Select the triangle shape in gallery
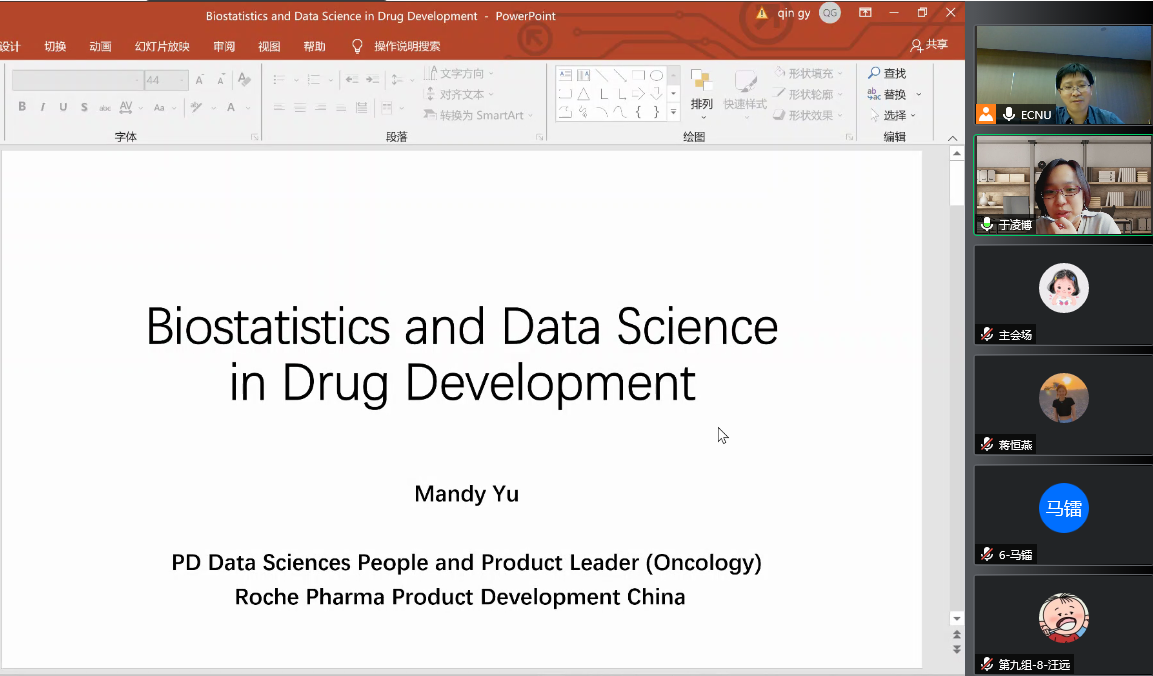The width and height of the screenshot is (1153, 676). coord(583,94)
